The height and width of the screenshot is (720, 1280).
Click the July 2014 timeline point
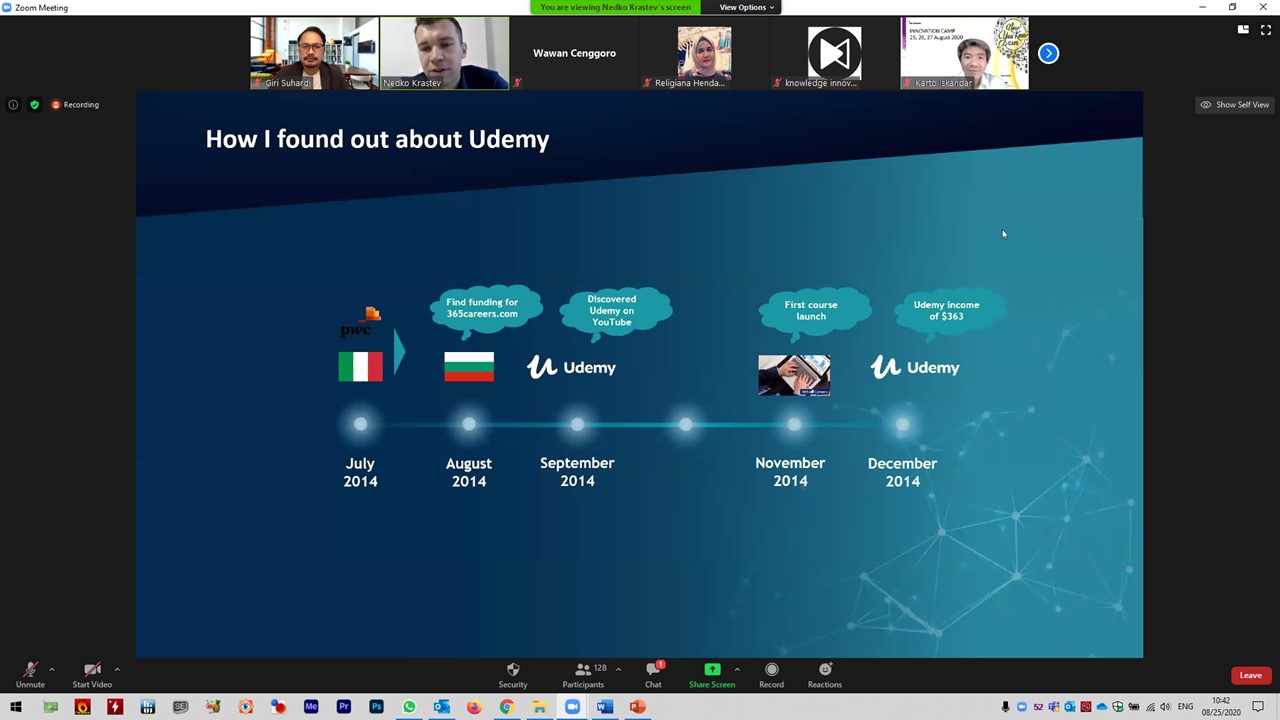click(360, 425)
